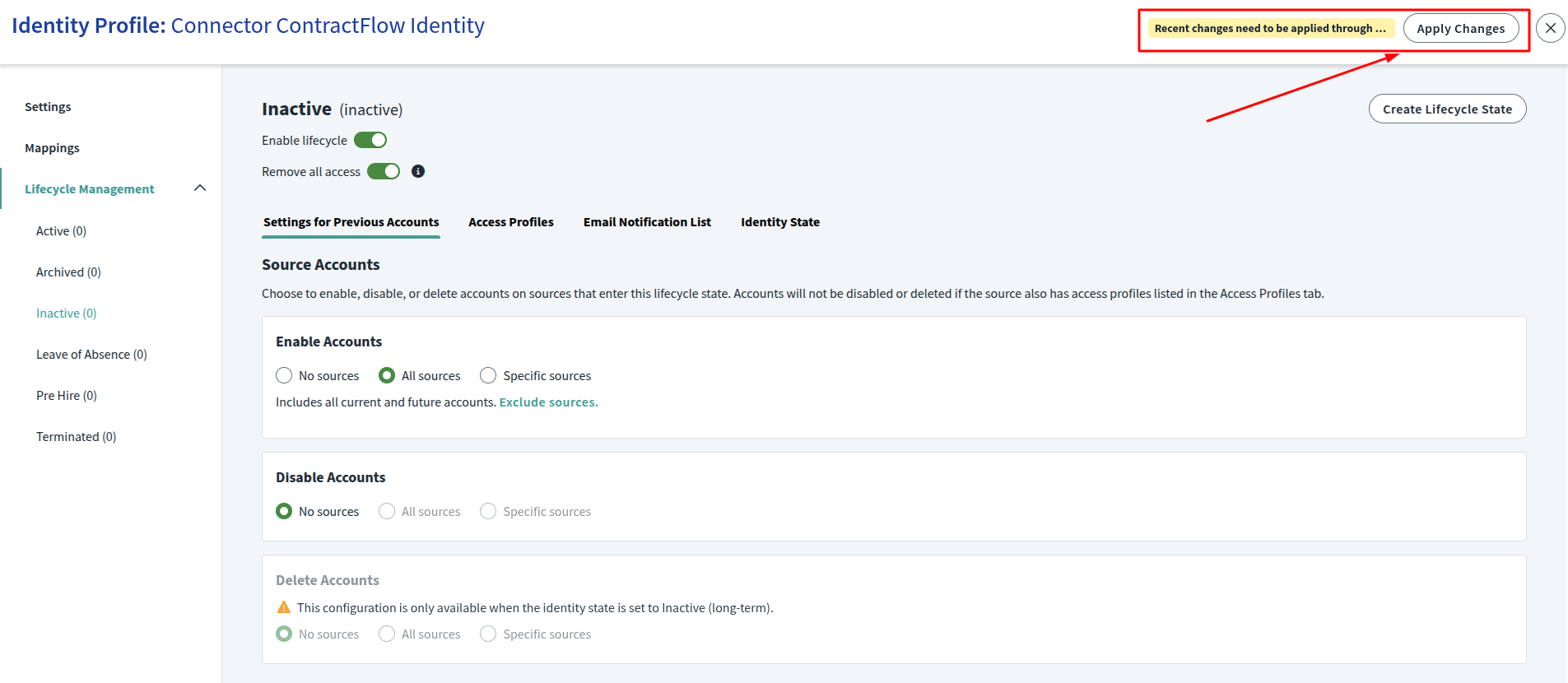This screenshot has width=1568, height=683.
Task: Select the Terminated lifecycle state
Action: click(x=76, y=437)
